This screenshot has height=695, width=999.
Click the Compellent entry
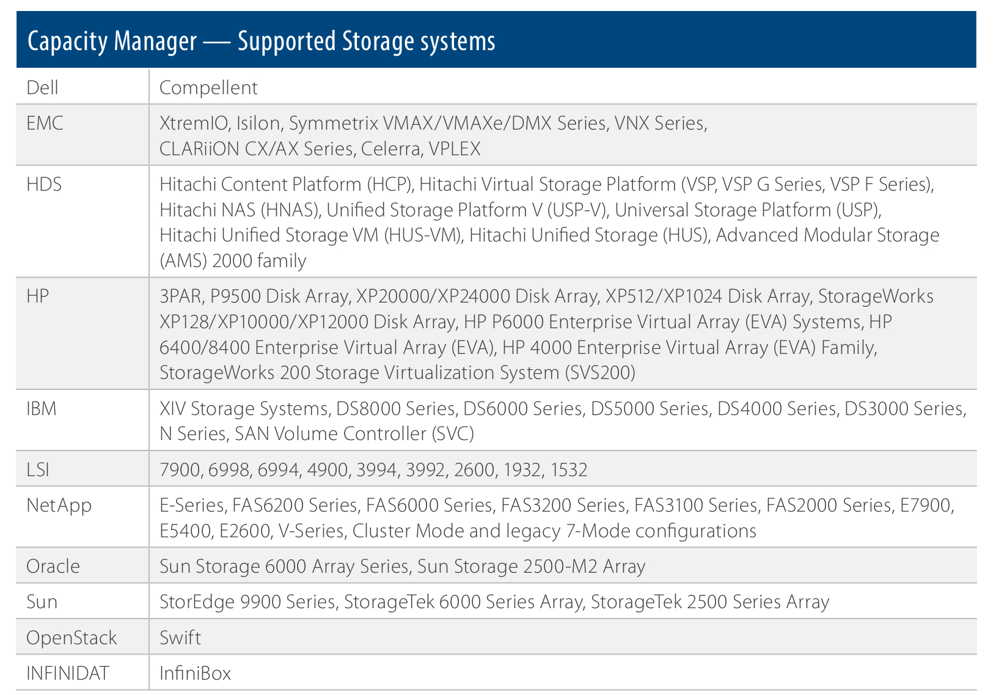pyautogui.click(x=208, y=88)
